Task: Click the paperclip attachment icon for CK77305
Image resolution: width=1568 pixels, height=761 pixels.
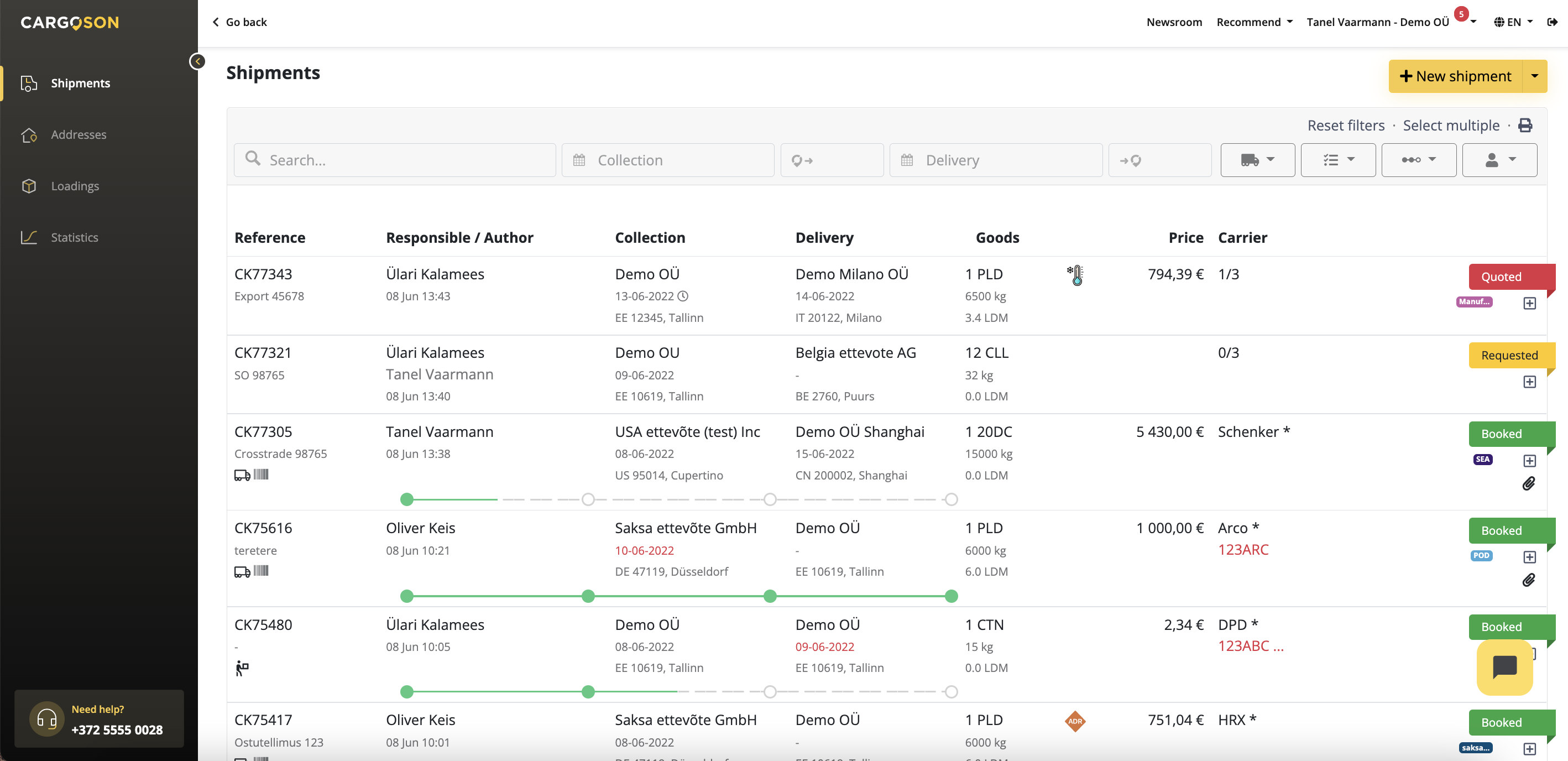Action: [x=1528, y=483]
